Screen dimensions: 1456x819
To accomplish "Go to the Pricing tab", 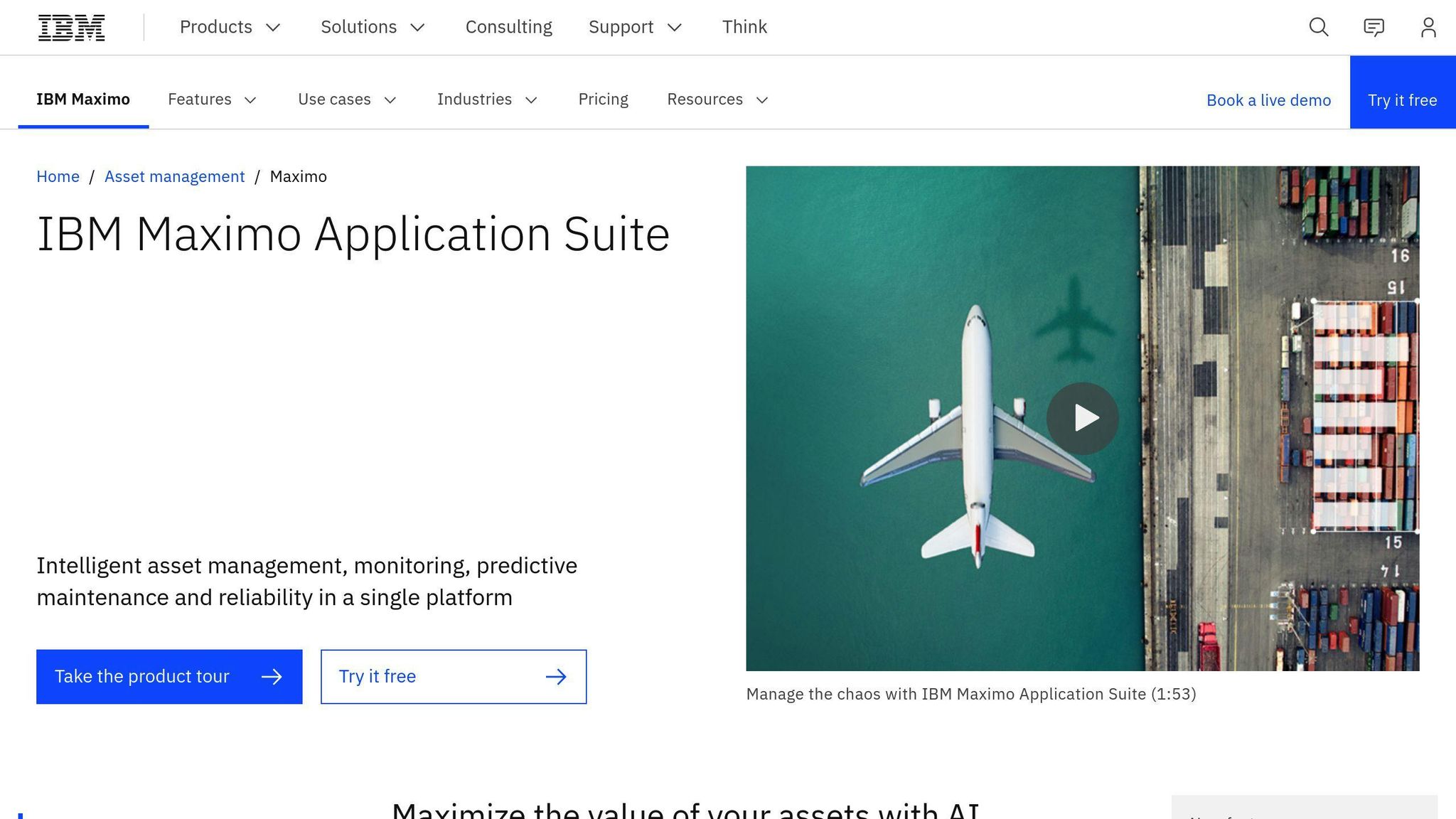I will [x=603, y=100].
